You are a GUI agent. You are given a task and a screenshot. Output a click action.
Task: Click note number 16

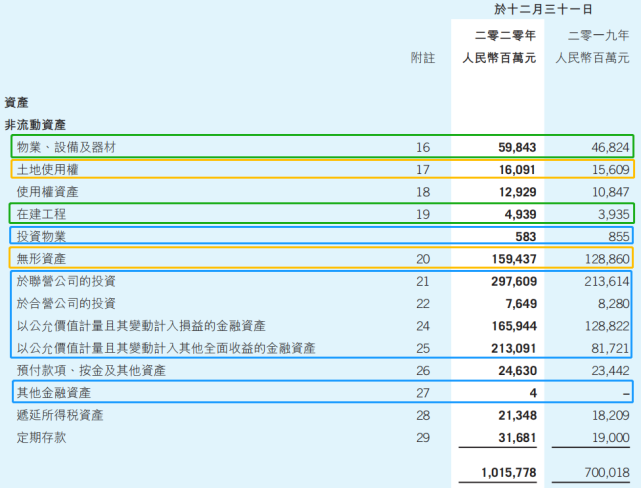[423, 147]
